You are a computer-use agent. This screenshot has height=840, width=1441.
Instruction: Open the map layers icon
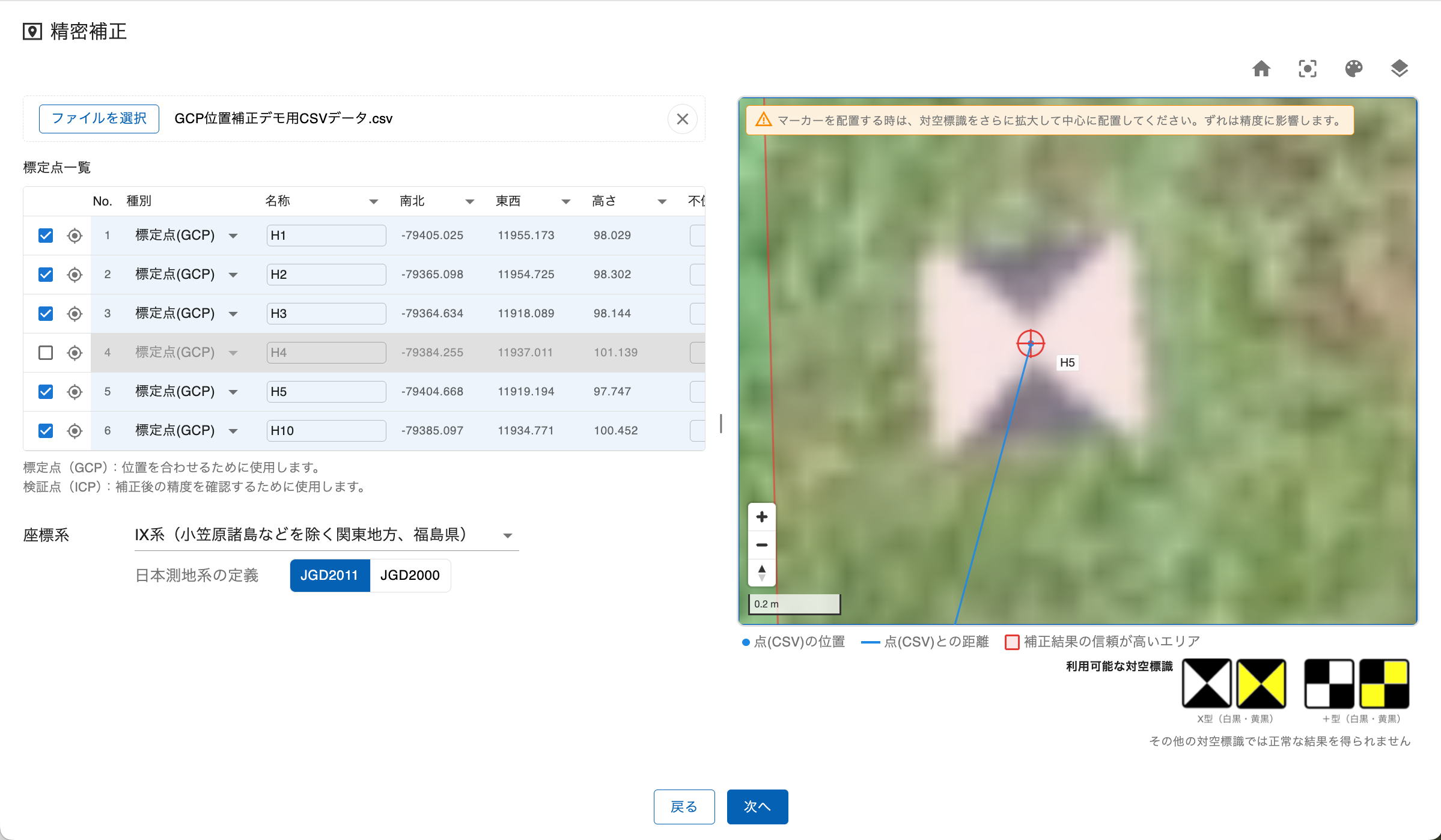click(x=1399, y=68)
